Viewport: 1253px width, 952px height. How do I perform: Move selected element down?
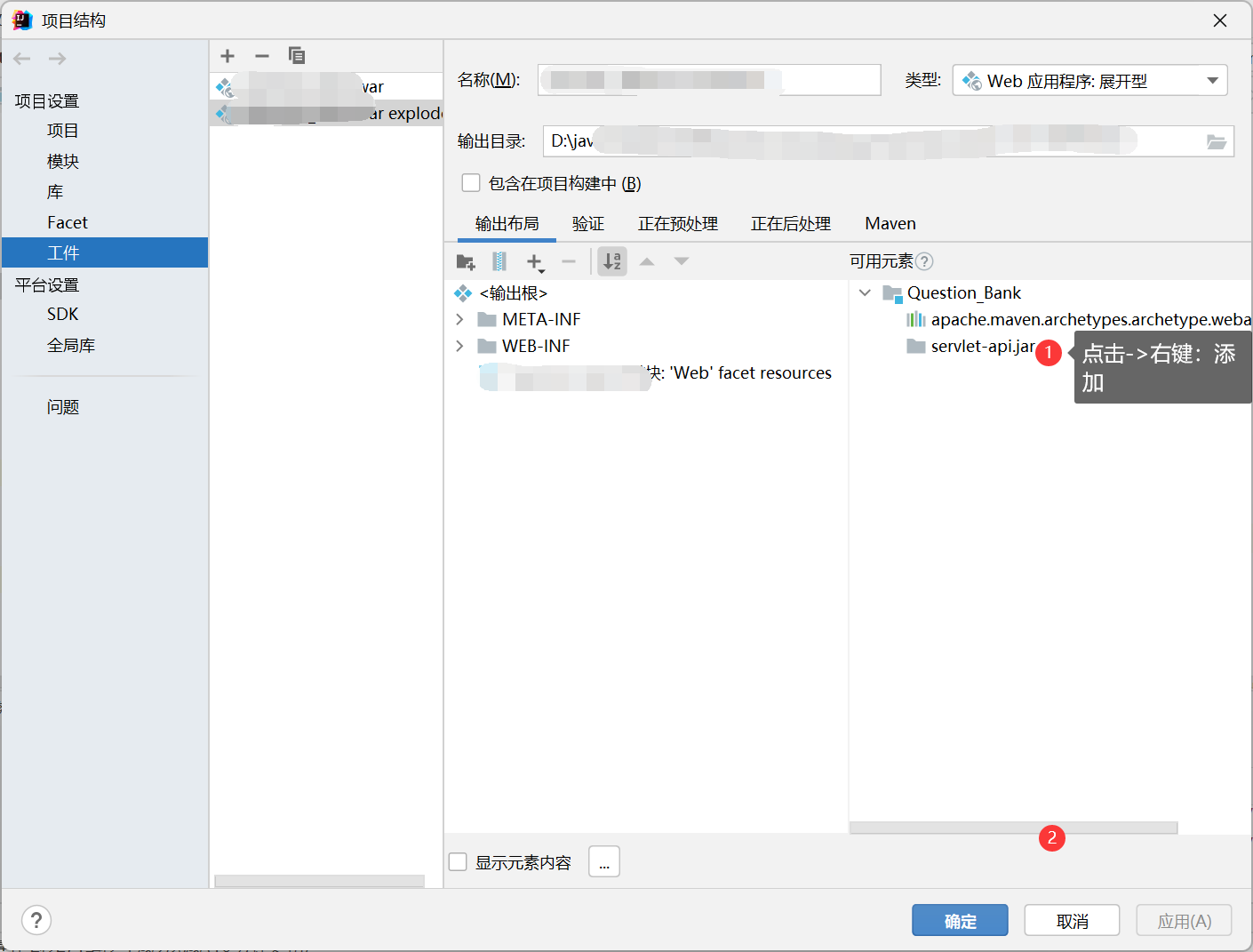682,261
